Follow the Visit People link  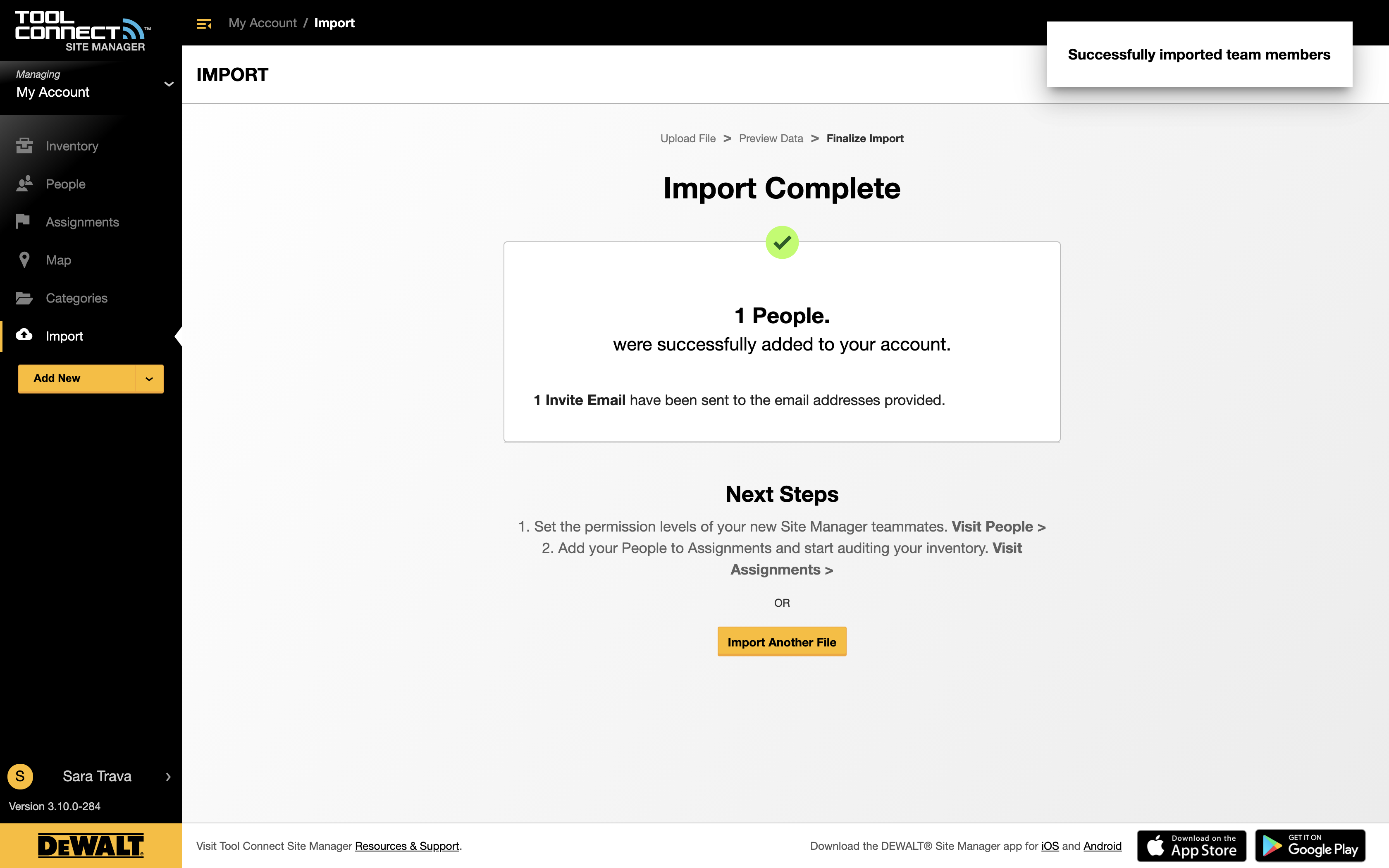click(998, 527)
